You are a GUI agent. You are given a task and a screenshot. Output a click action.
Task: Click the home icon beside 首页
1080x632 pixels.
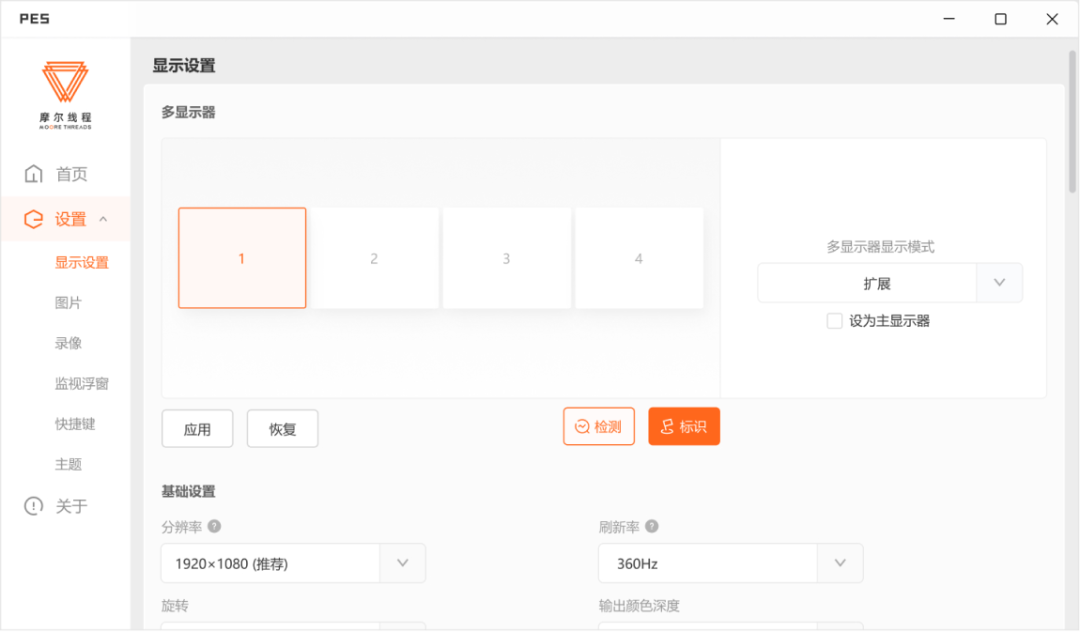pyautogui.click(x=33, y=173)
